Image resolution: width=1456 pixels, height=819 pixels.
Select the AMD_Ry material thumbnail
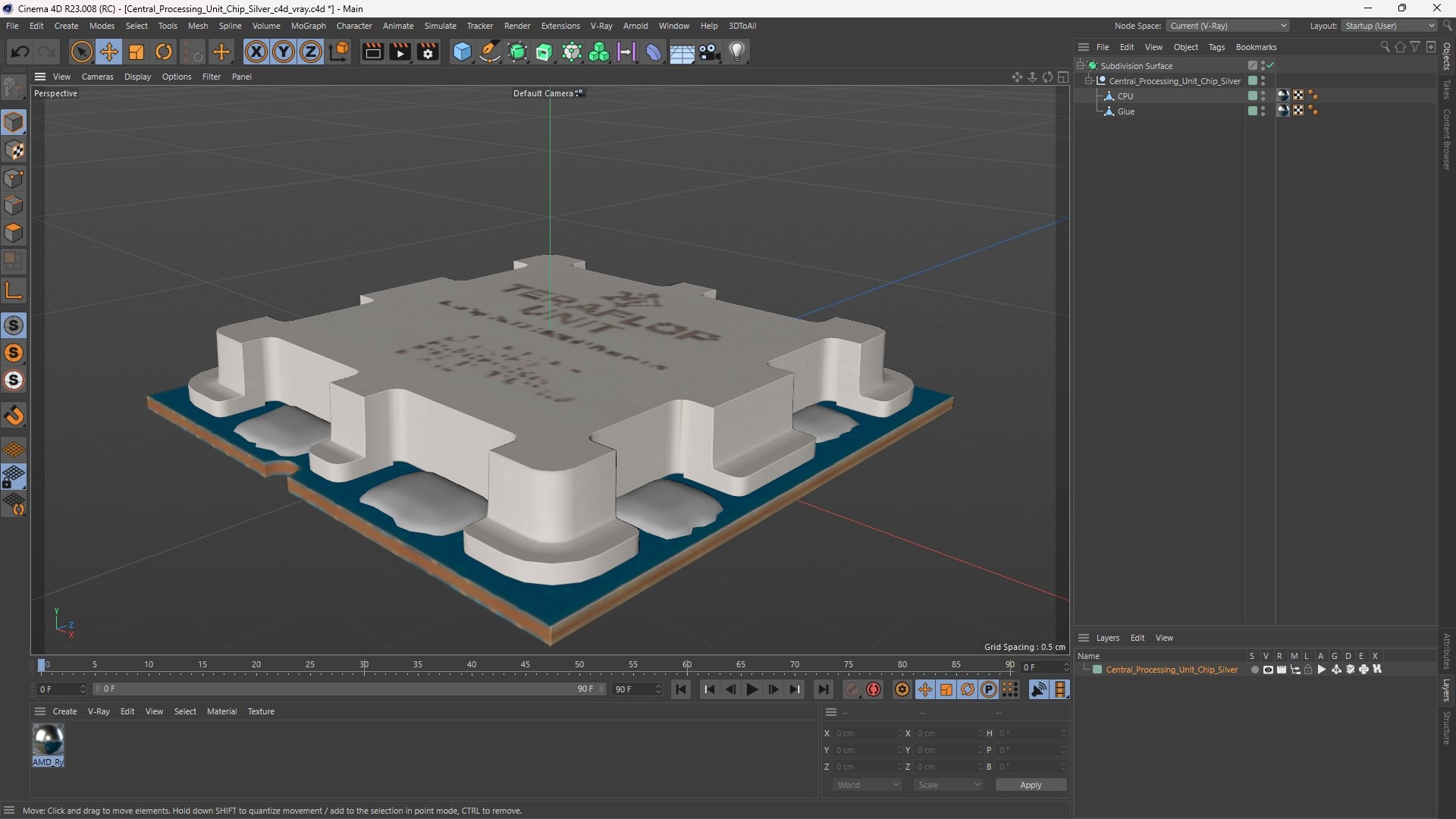click(x=48, y=740)
